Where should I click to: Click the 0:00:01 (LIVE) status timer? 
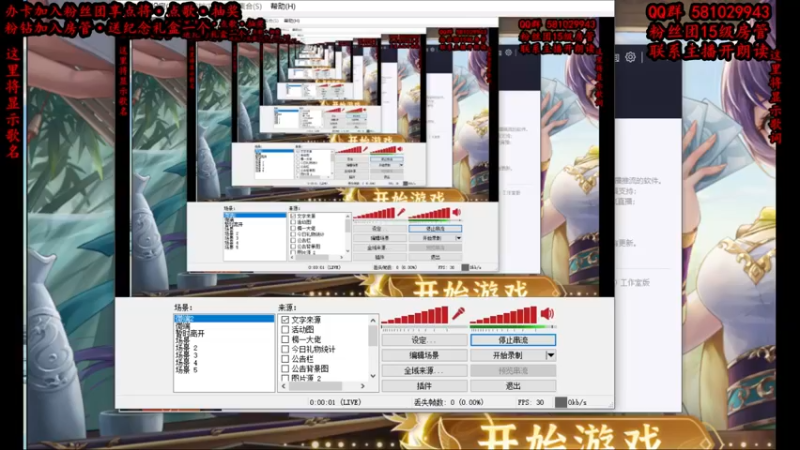pyautogui.click(x=335, y=402)
